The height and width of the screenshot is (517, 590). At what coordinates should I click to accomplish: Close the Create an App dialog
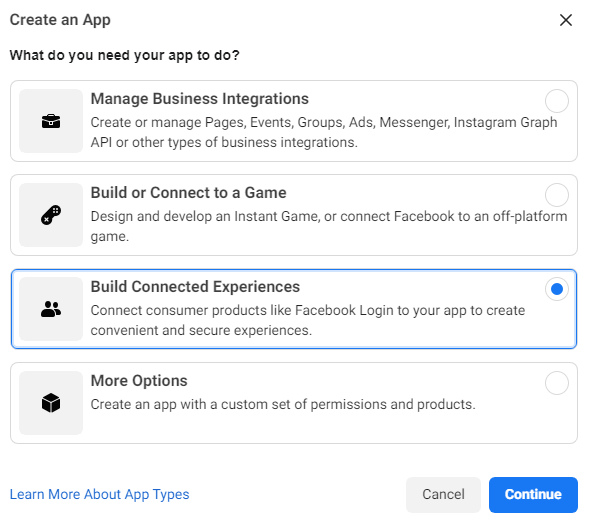click(x=566, y=20)
